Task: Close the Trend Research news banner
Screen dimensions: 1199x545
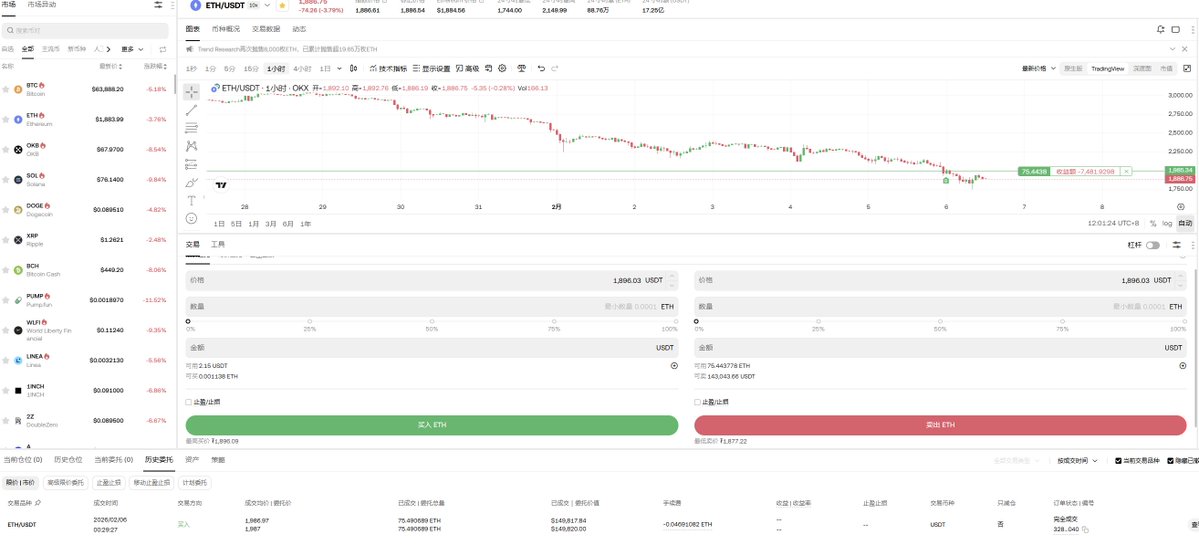Action: pyautogui.click(x=1186, y=49)
